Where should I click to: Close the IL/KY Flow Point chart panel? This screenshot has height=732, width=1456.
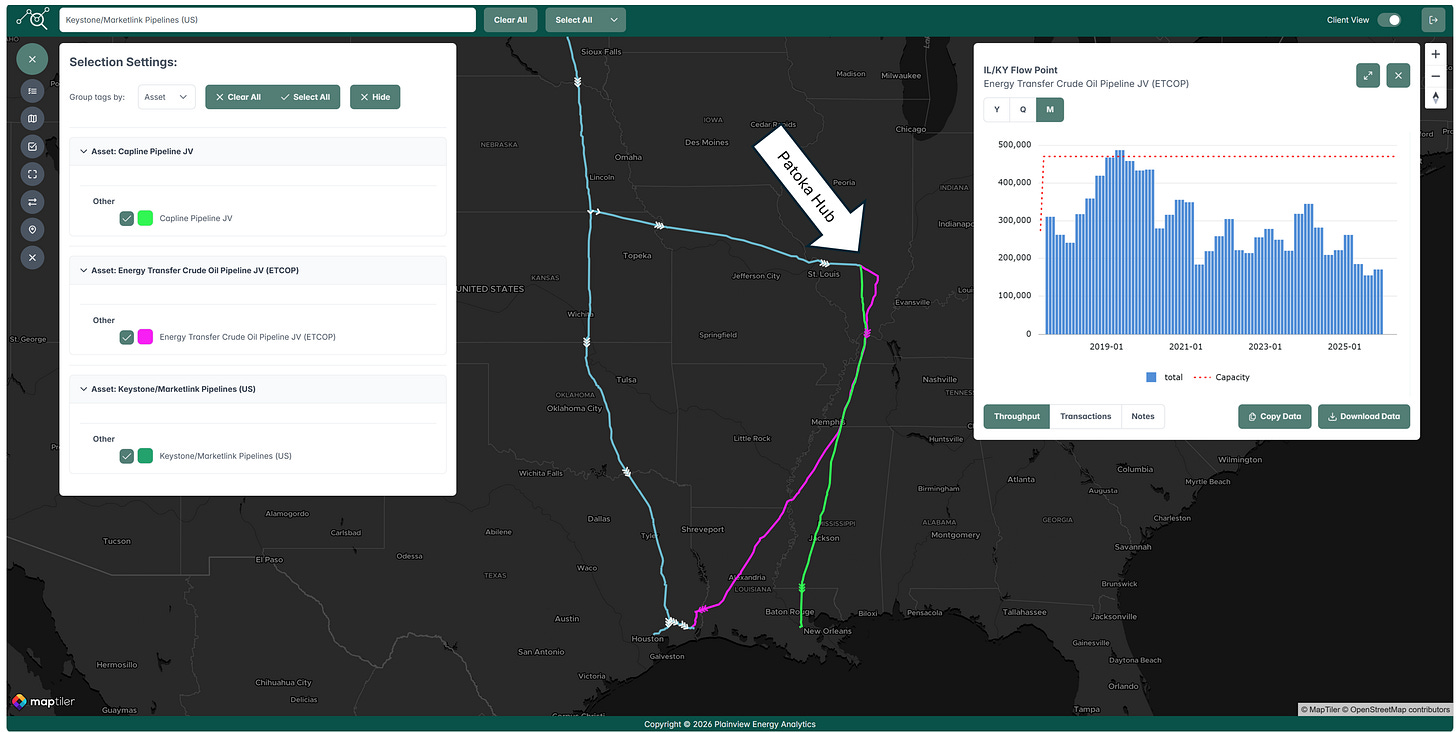point(1398,75)
